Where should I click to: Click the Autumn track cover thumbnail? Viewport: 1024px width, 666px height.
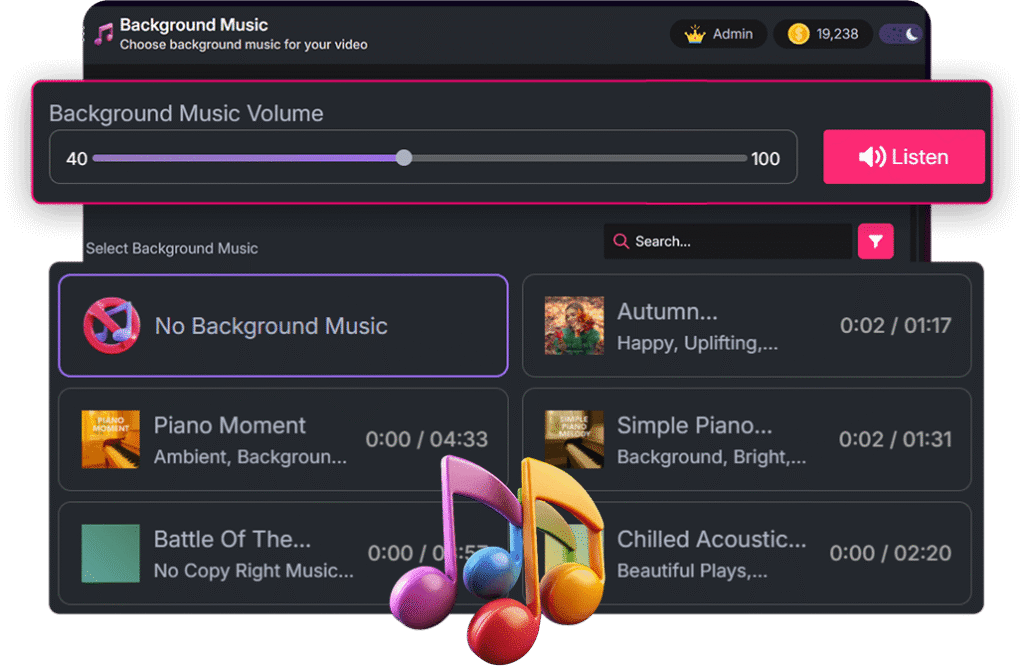[574, 326]
